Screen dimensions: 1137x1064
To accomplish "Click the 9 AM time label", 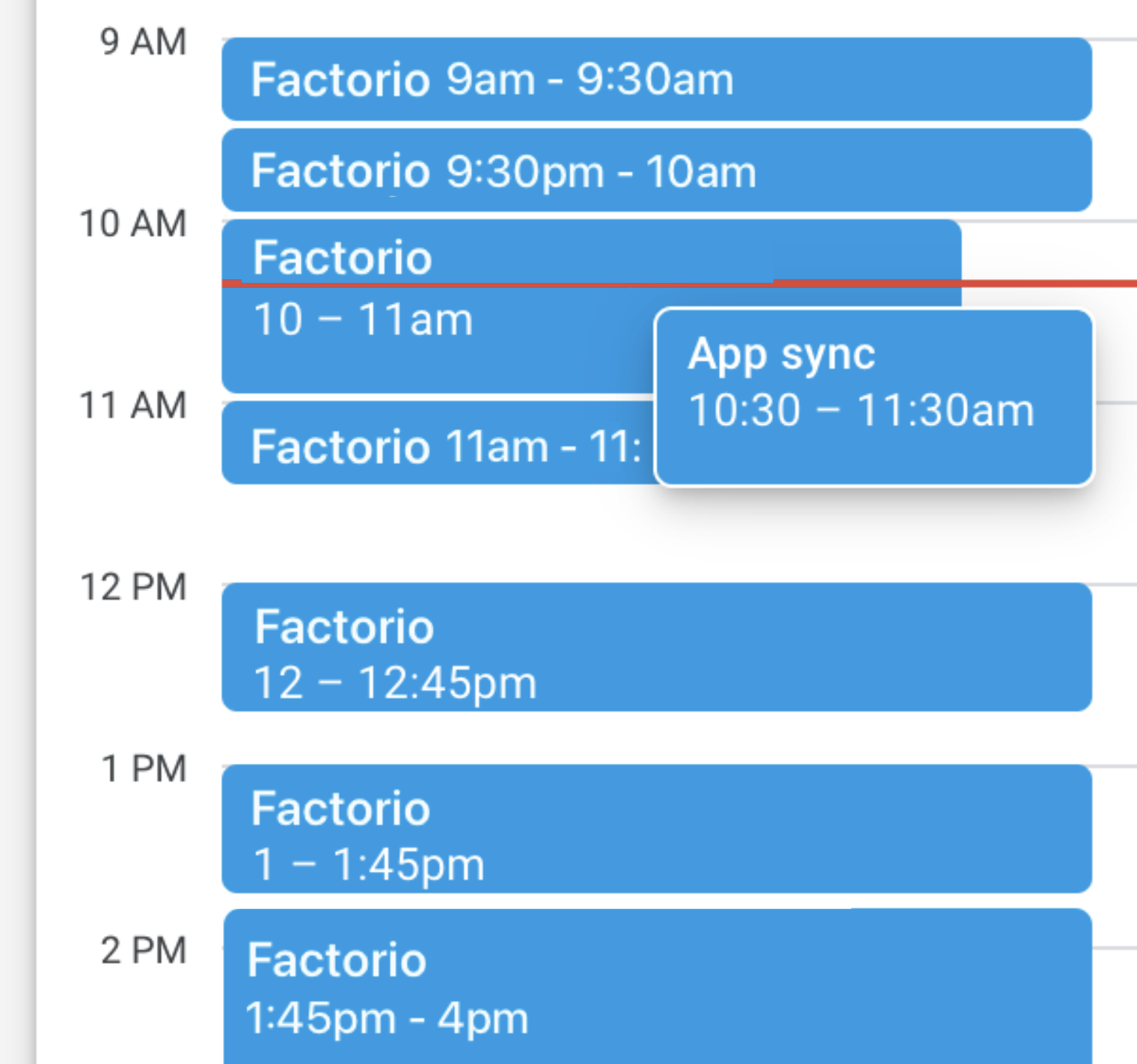I will point(143,42).
